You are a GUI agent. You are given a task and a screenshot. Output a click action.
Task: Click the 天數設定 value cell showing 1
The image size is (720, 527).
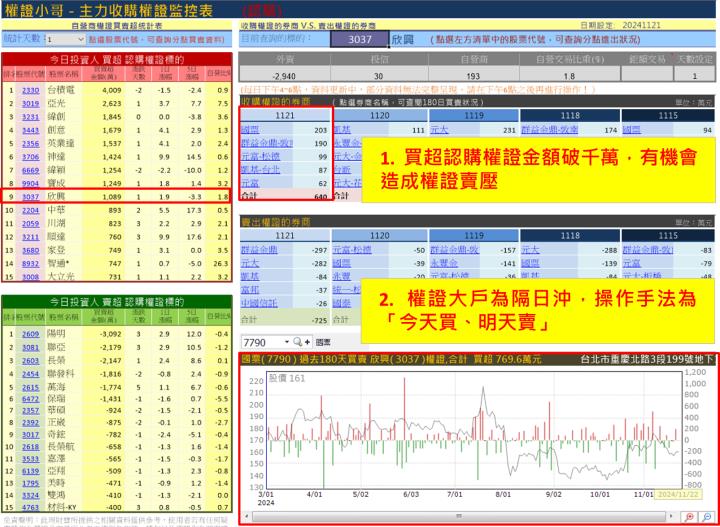click(694, 76)
